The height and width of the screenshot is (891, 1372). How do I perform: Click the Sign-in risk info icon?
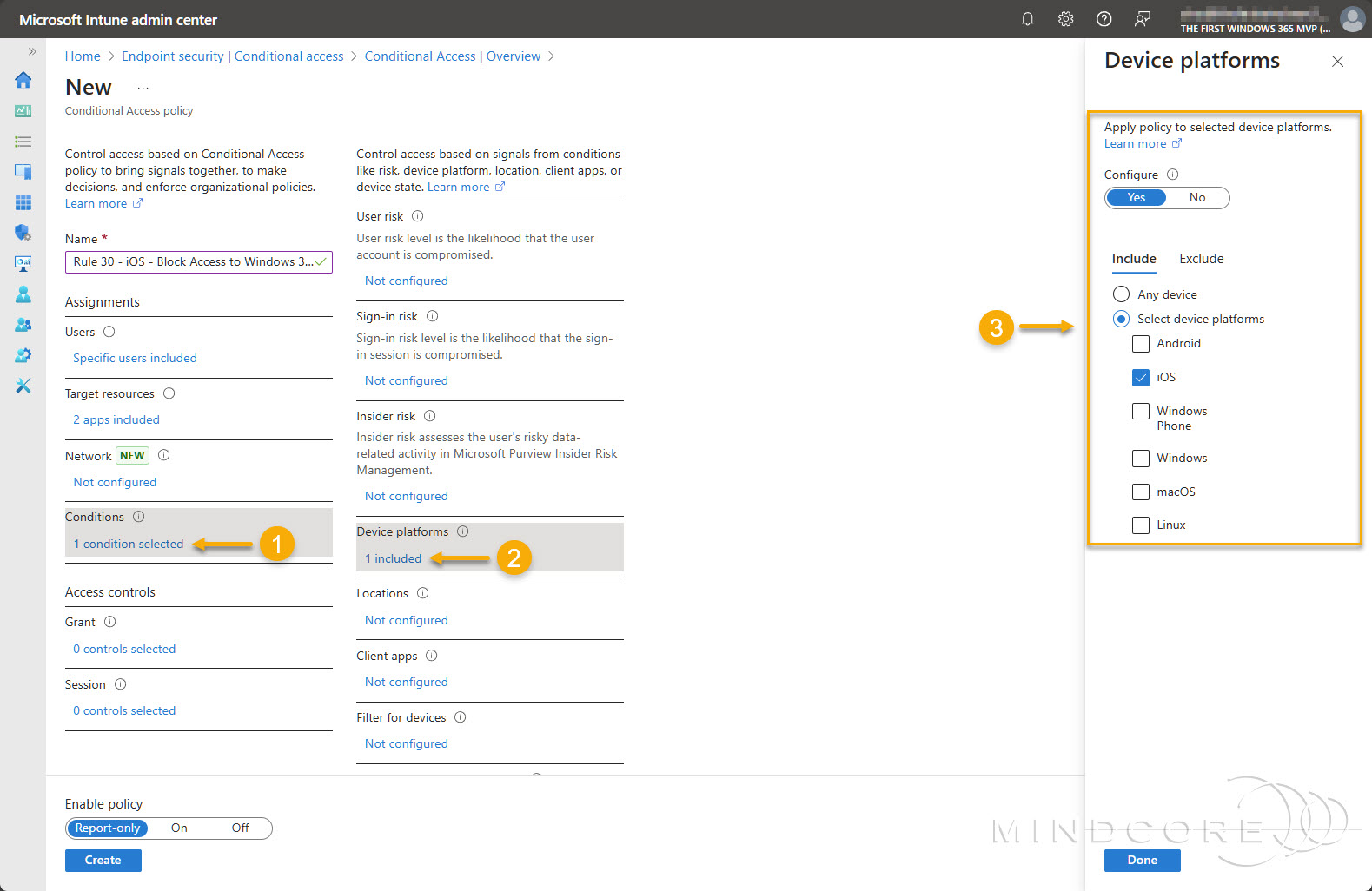[432, 316]
